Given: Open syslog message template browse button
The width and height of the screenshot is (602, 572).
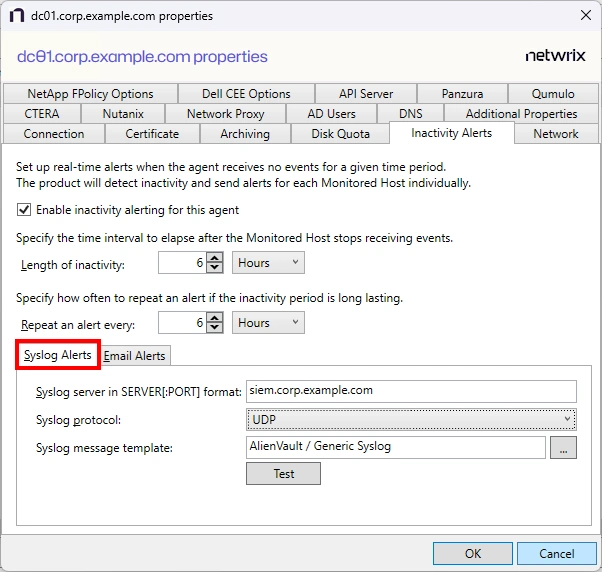Looking at the screenshot, I should [x=563, y=448].
